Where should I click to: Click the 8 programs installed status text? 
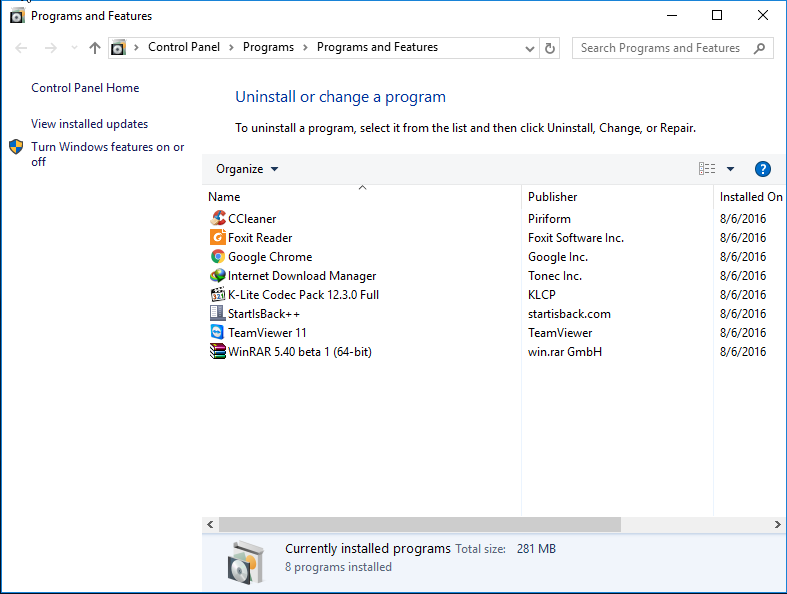point(338,567)
